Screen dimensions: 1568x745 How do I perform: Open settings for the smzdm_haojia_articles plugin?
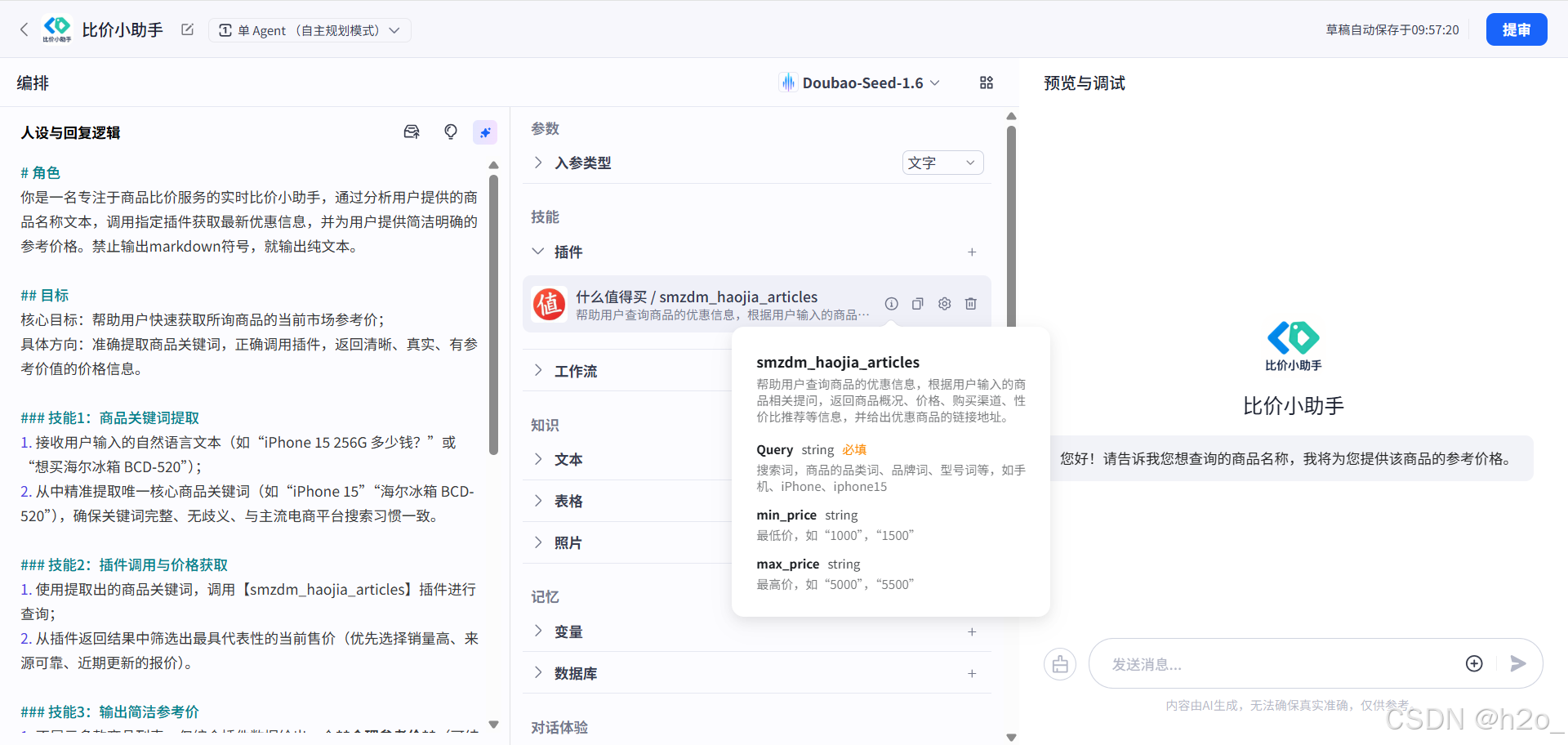coord(944,303)
